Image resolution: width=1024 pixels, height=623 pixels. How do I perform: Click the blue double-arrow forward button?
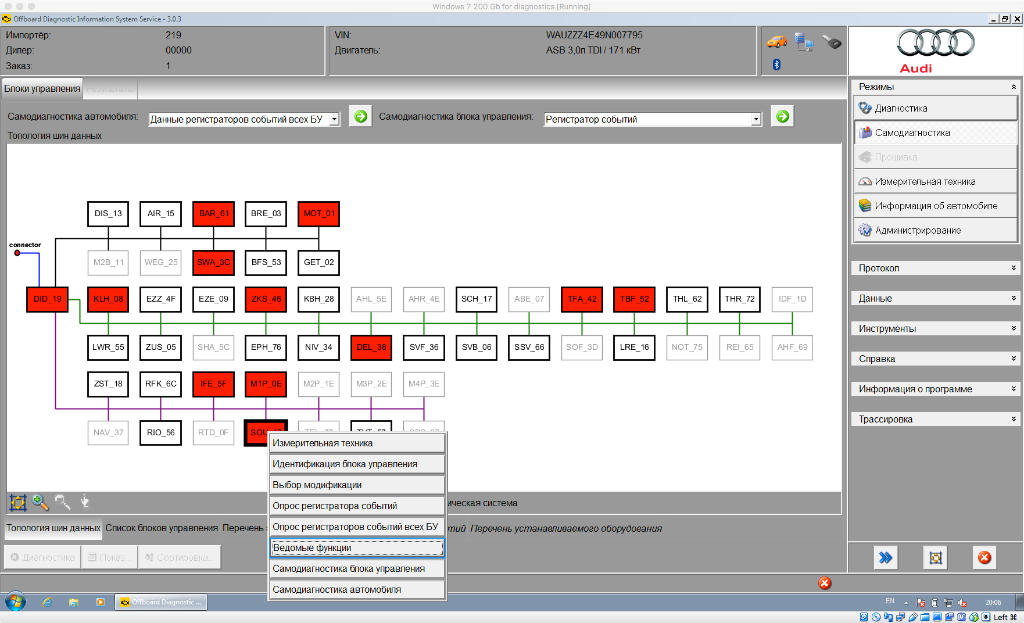click(x=885, y=558)
